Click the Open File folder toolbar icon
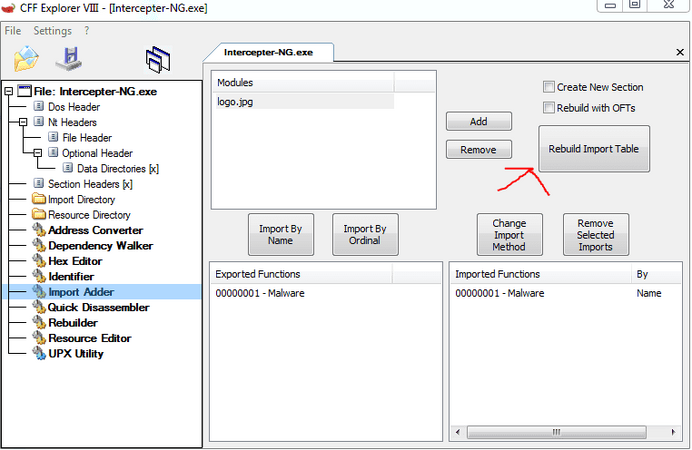The image size is (692, 450). click(26, 59)
